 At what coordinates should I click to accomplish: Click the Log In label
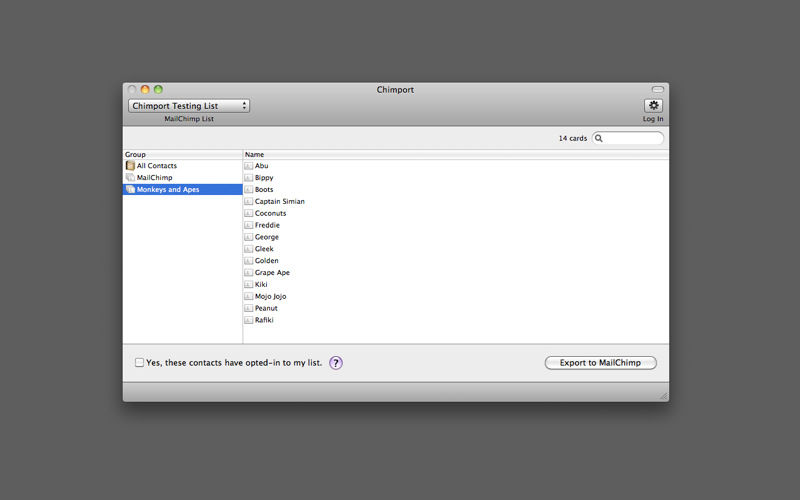(x=653, y=119)
